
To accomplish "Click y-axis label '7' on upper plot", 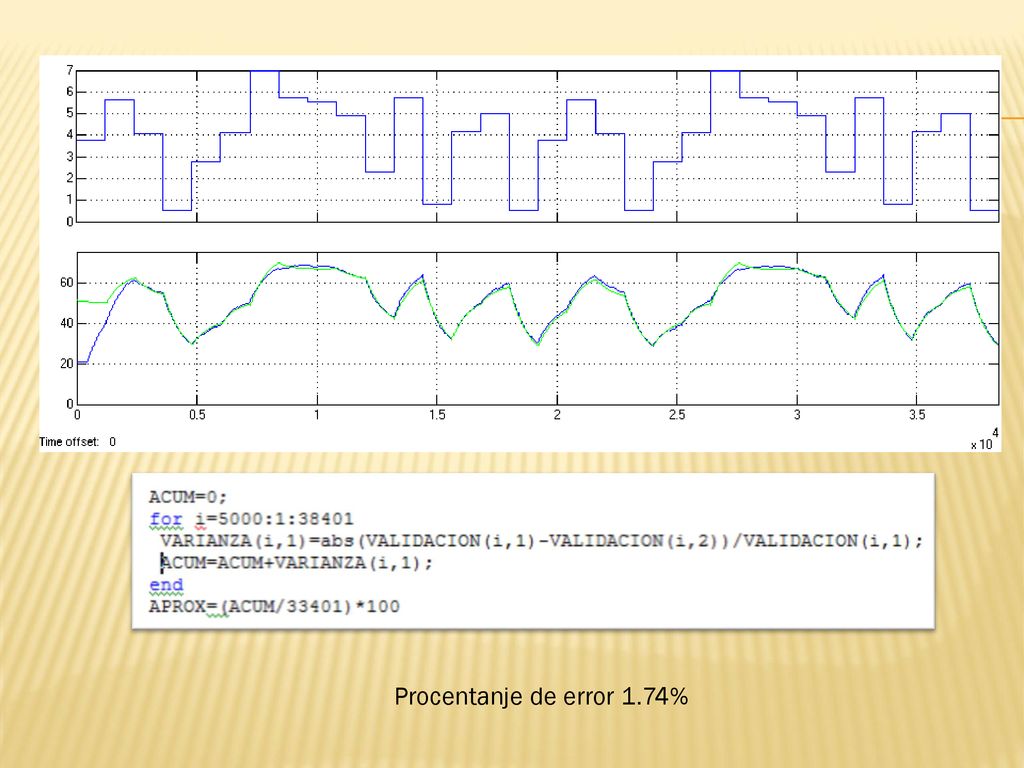I will 69,71.
